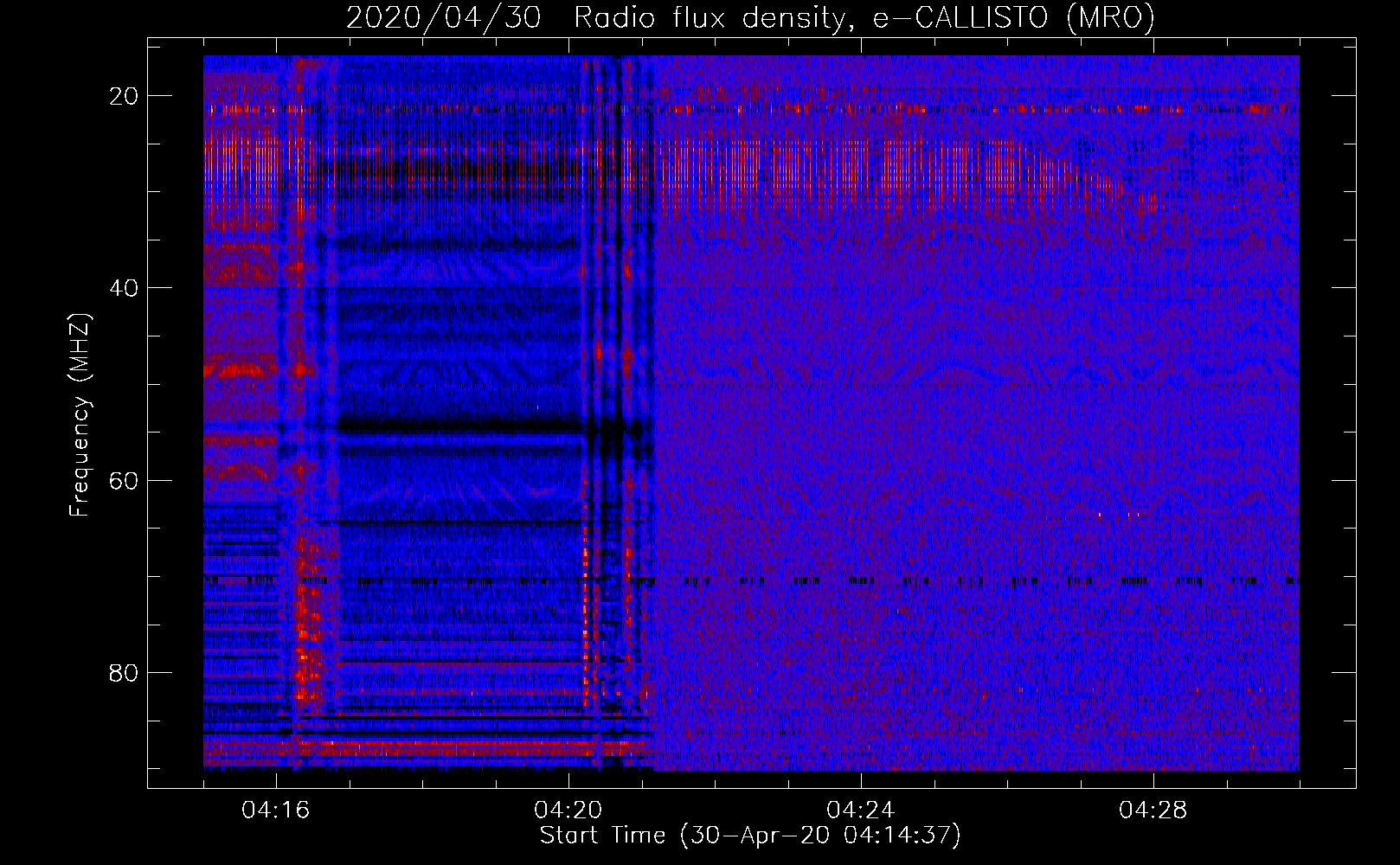This screenshot has width=1400, height=865.
Task: Click the 04:24 time tick label
Action: click(x=861, y=811)
